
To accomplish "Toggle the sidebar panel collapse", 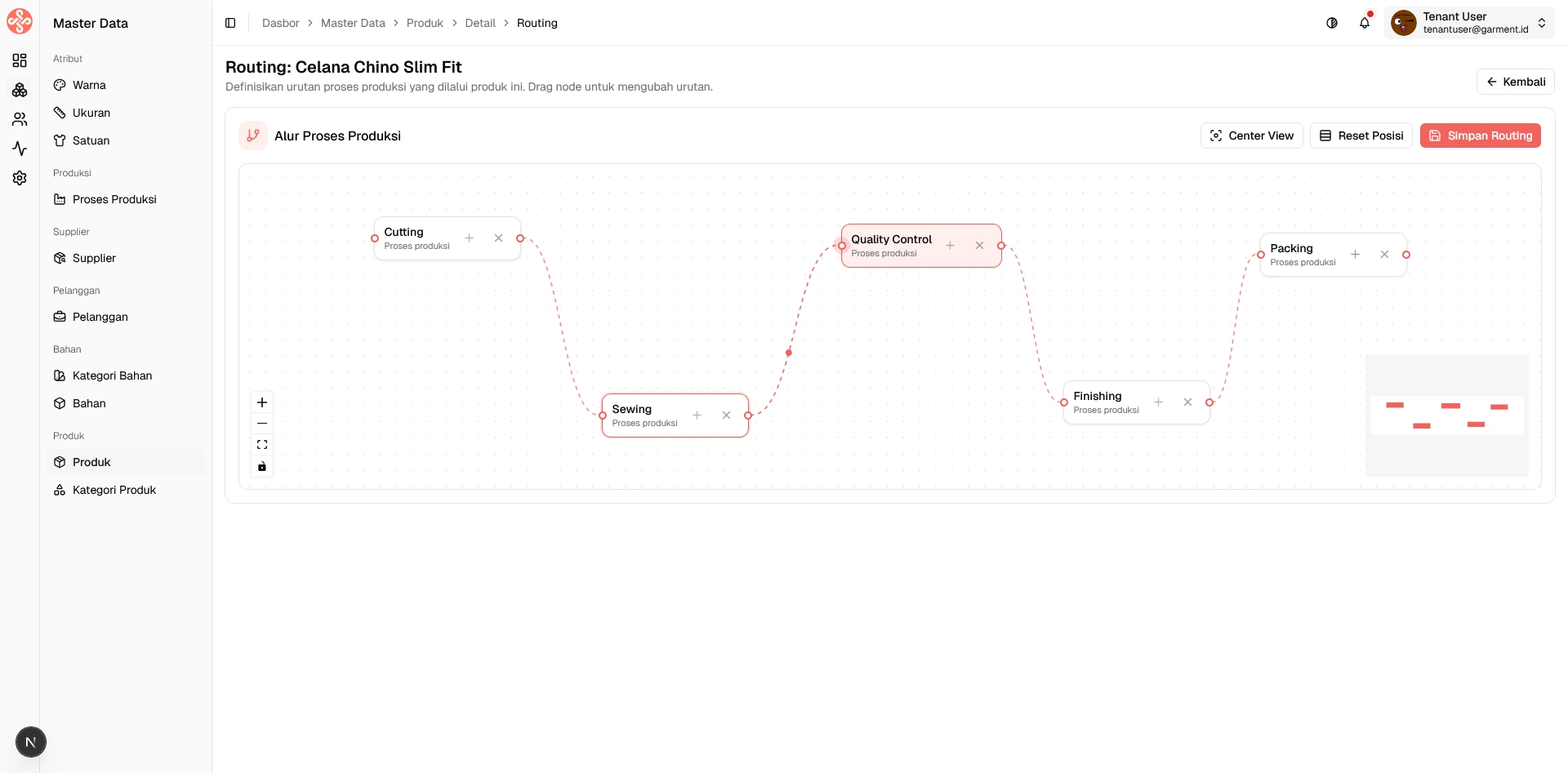I will pos(230,23).
